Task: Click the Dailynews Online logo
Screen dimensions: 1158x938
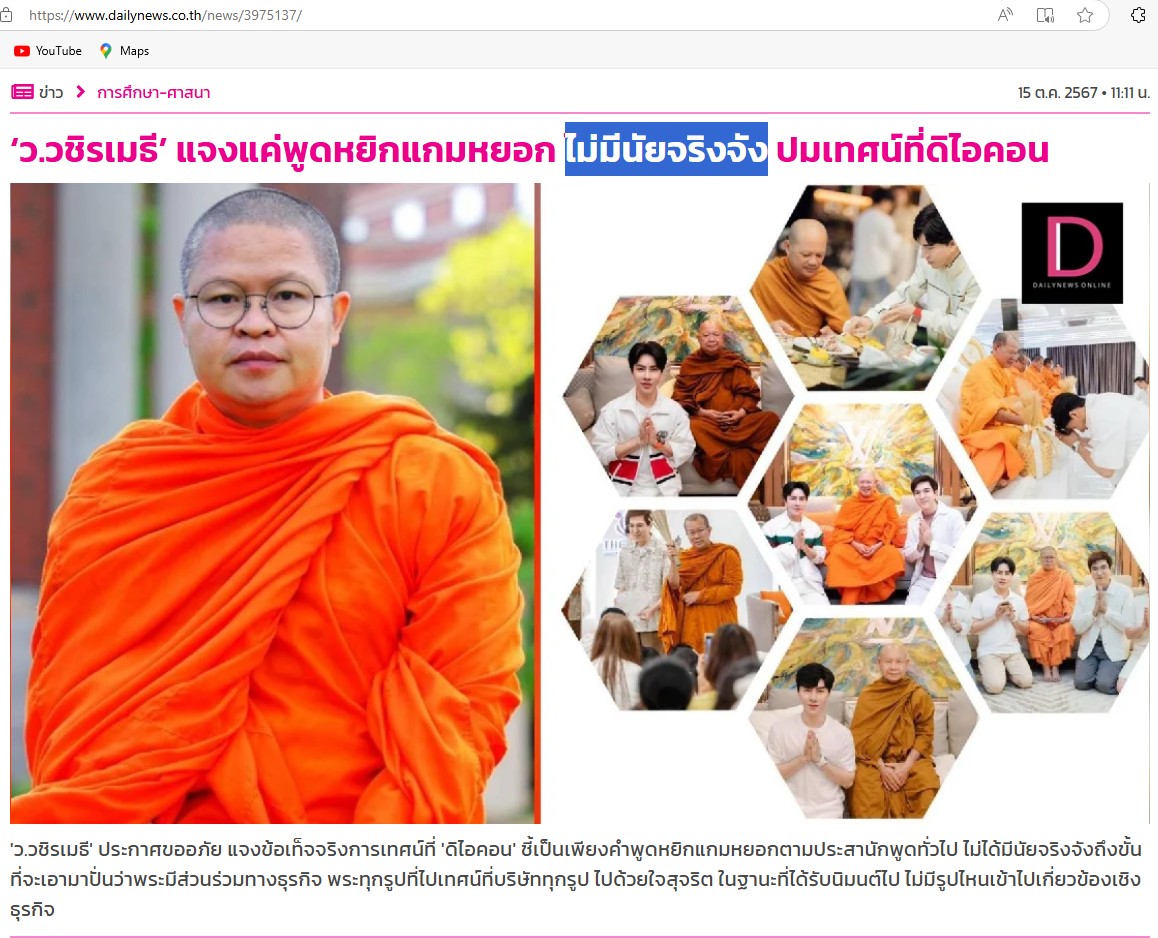Action: (x=1072, y=253)
